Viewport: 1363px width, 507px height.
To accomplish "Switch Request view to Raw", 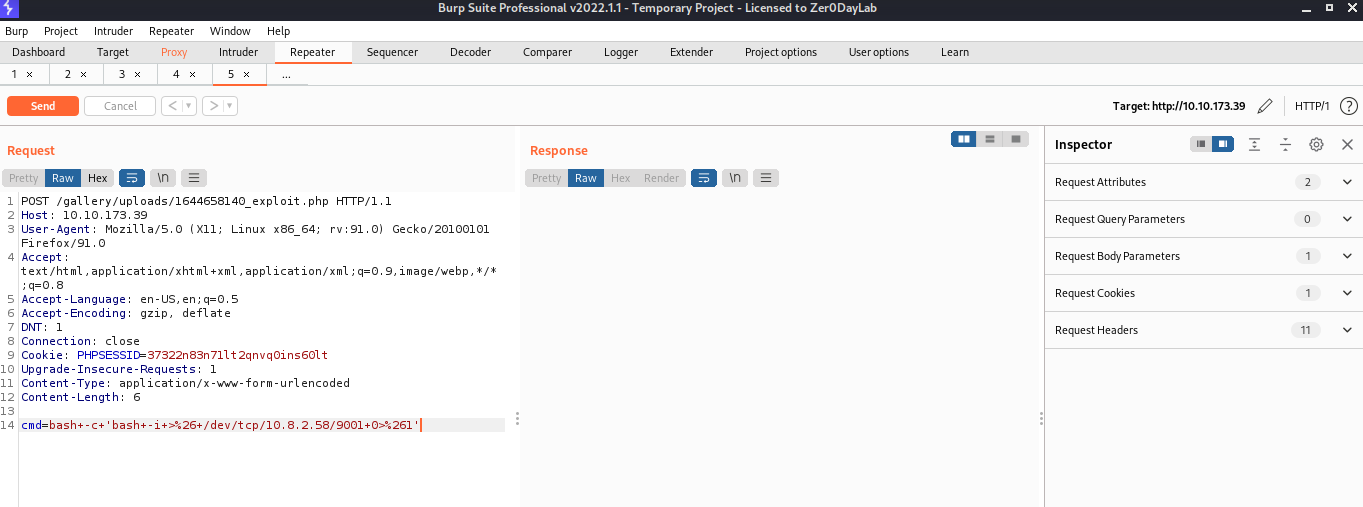I will (x=63, y=178).
